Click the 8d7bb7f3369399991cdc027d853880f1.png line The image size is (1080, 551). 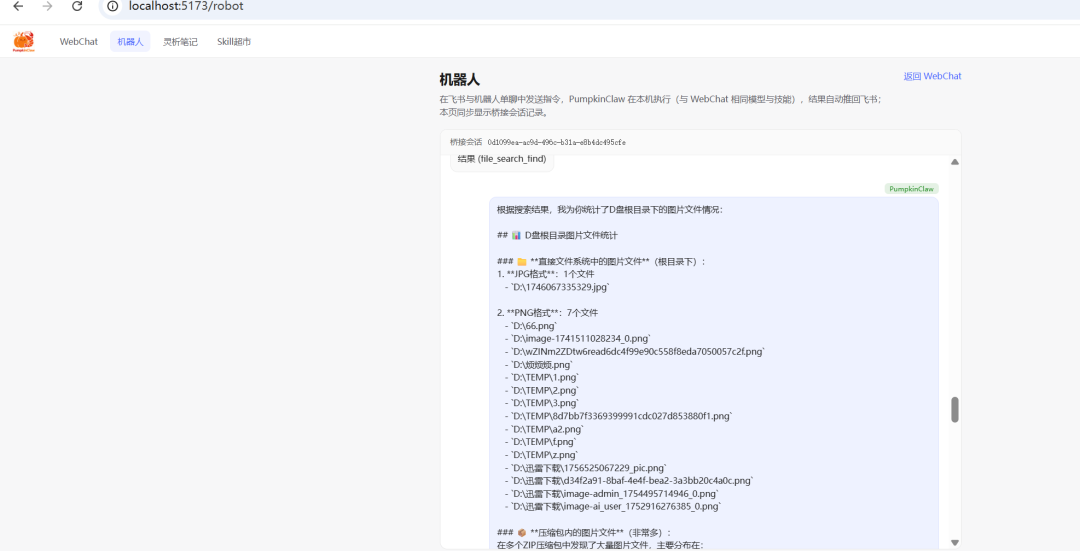coord(618,416)
